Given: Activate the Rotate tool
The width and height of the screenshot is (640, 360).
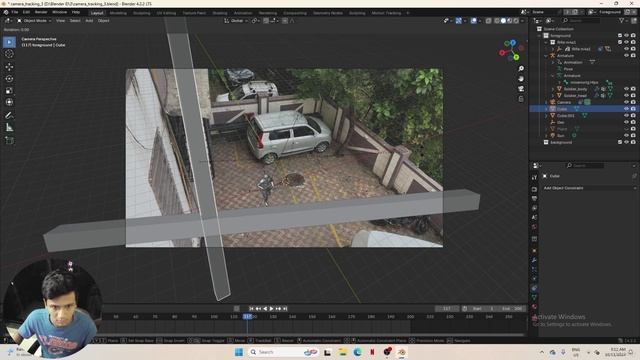Looking at the screenshot, I should point(9,78).
